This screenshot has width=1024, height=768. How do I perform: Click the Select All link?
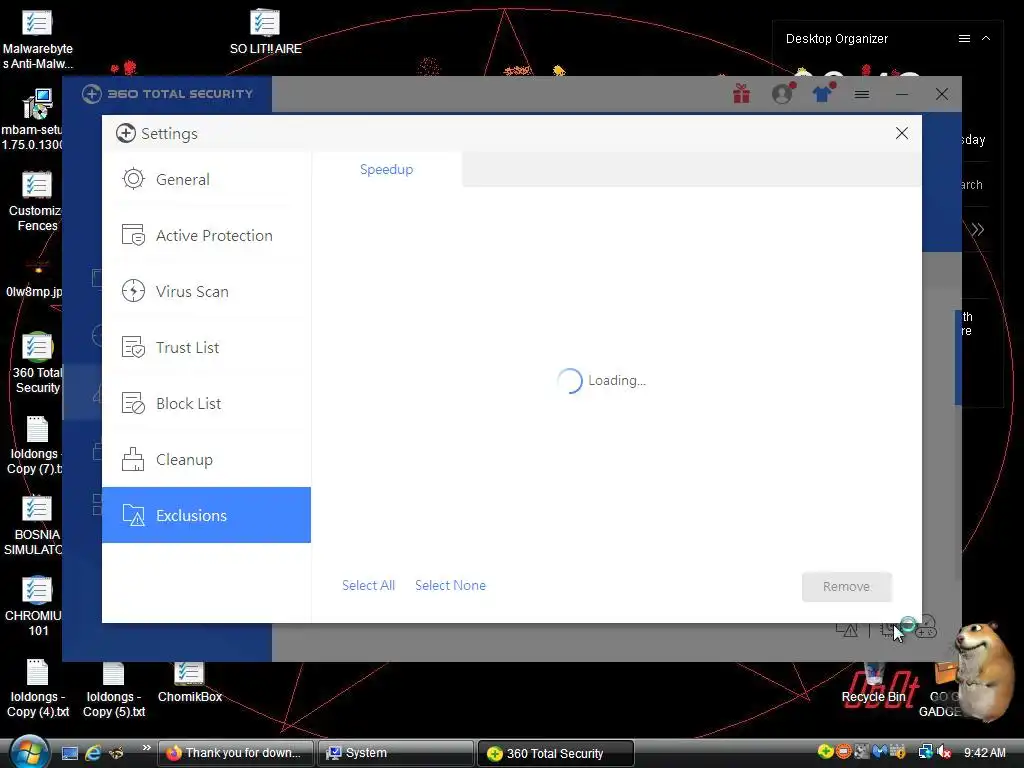pos(368,585)
